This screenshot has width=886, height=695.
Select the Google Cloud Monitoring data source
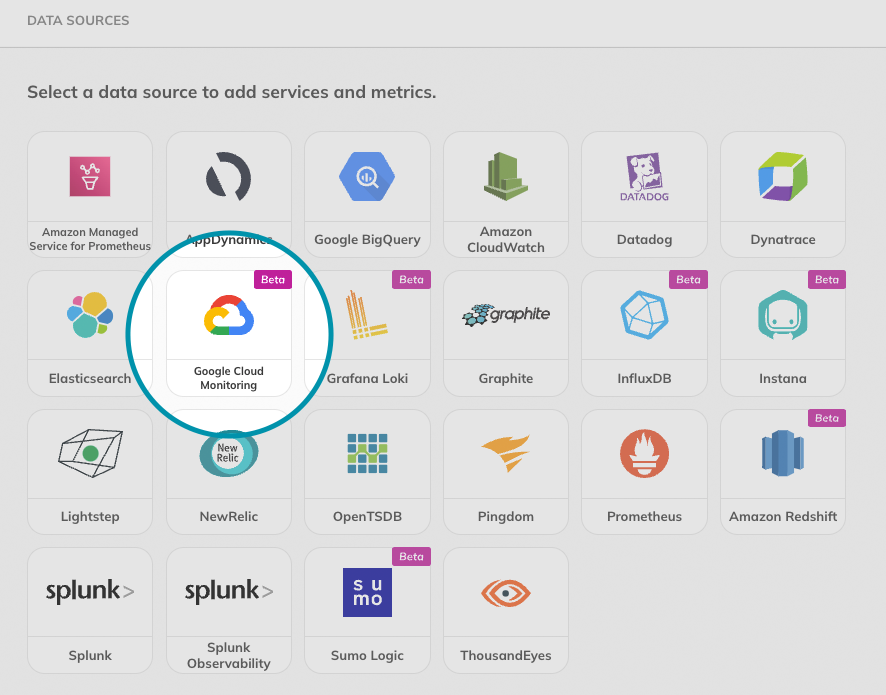228,333
